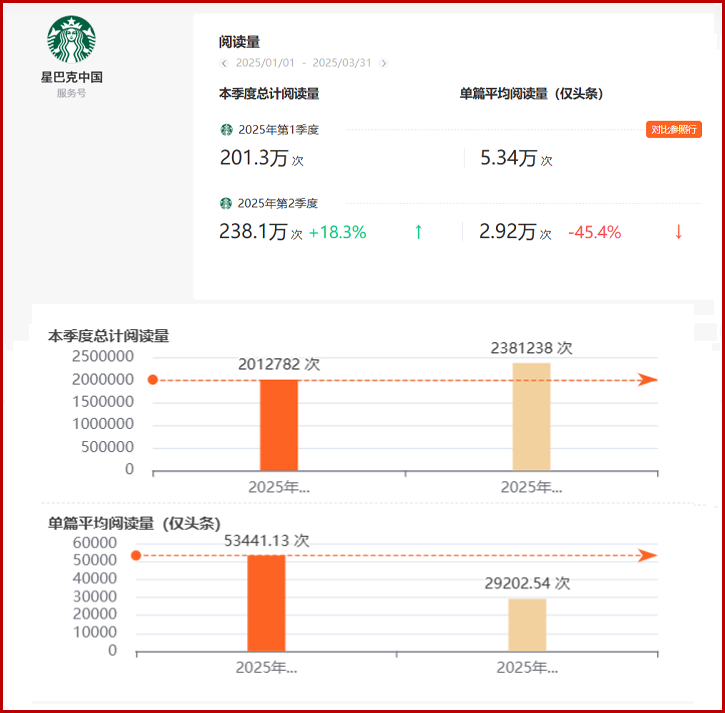Click the 2500000 axis label
The image size is (725, 713).
(x=103, y=356)
